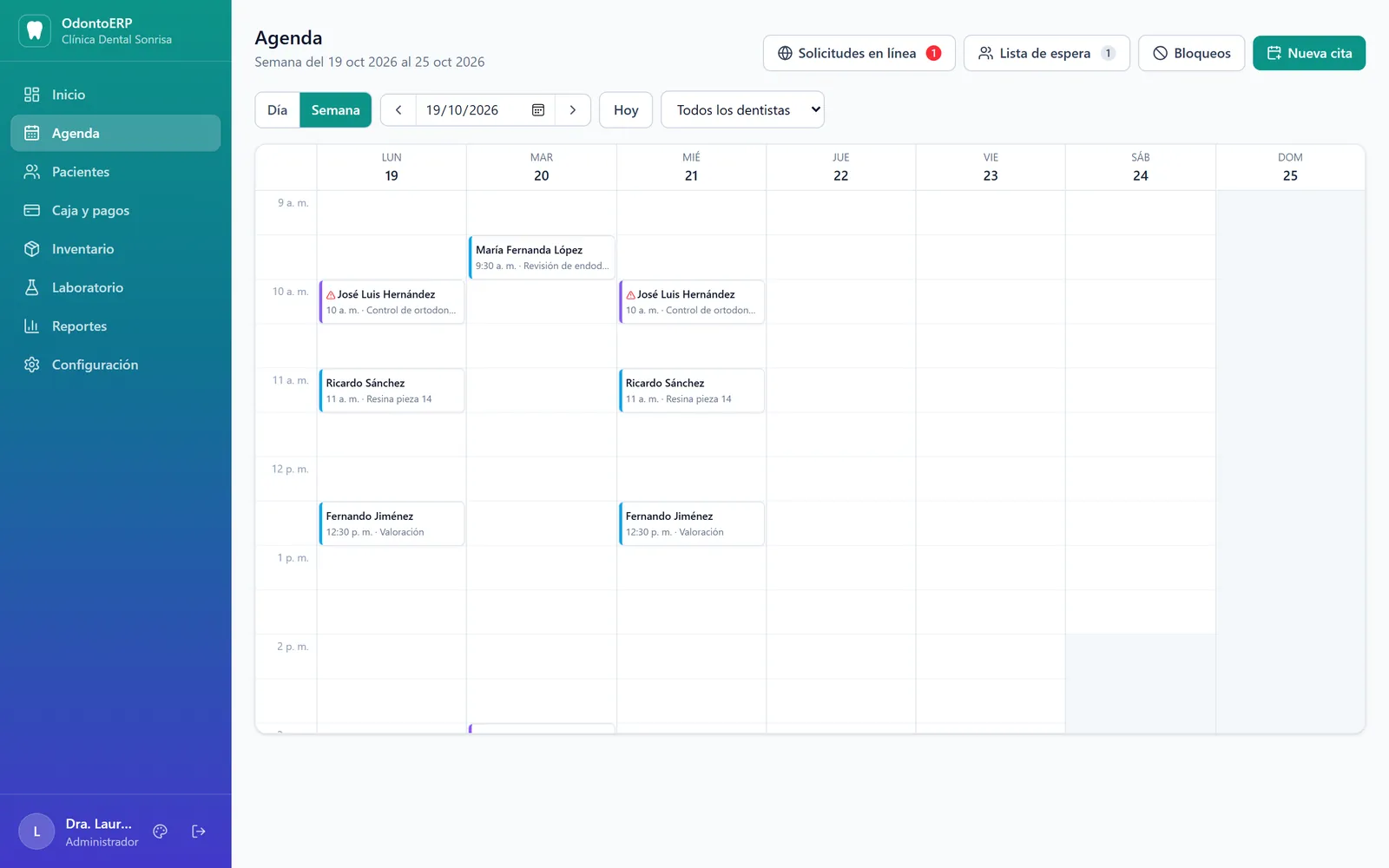
Task: Open the theme palette icon next to the user name
Action: point(160,832)
